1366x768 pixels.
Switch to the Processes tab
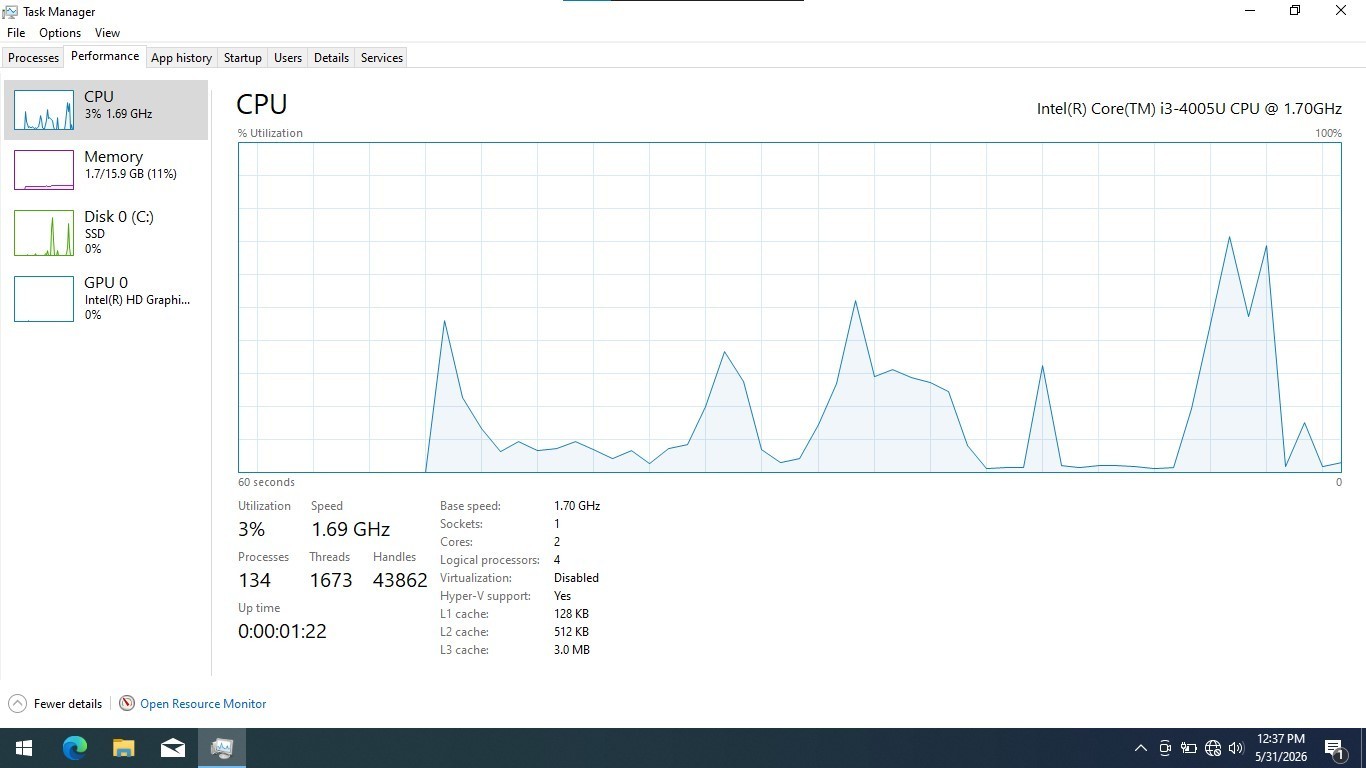(x=33, y=58)
